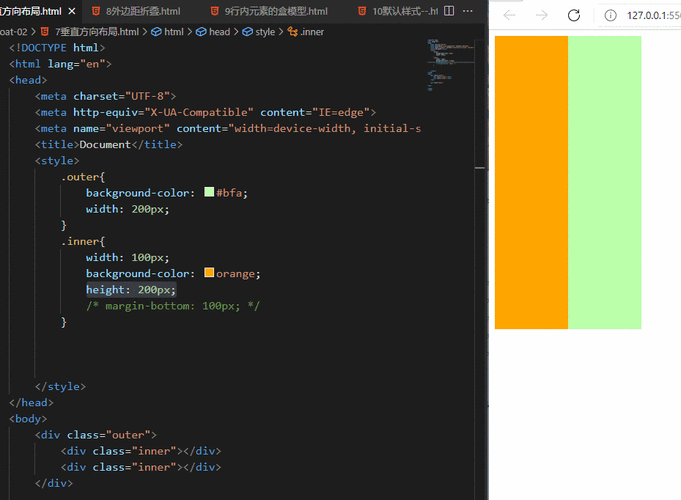The width and height of the screenshot is (681, 500).
Task: Click the orange block in the browser preview
Action: tap(531, 182)
